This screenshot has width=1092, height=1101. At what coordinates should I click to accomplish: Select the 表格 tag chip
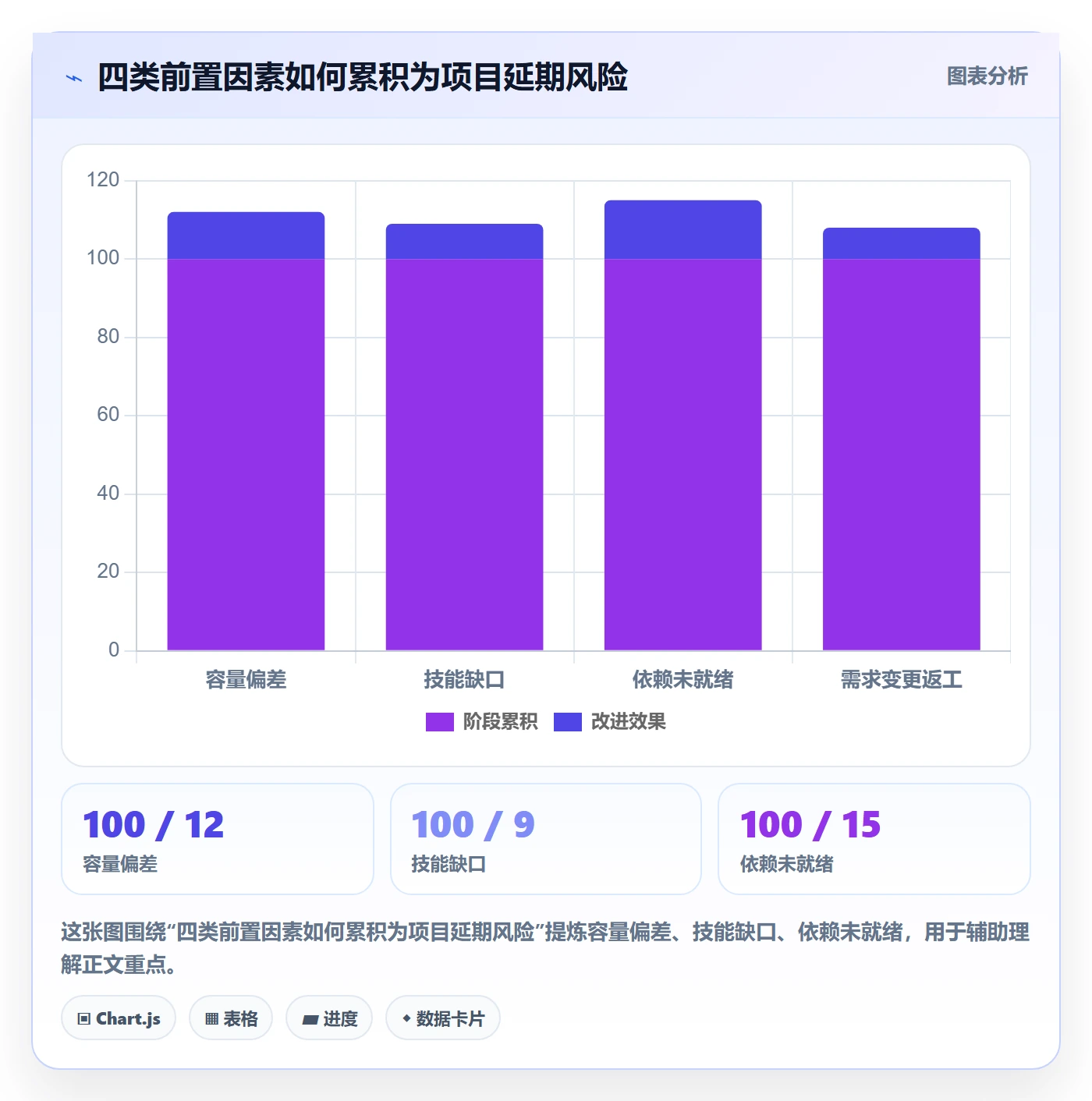(x=231, y=1018)
